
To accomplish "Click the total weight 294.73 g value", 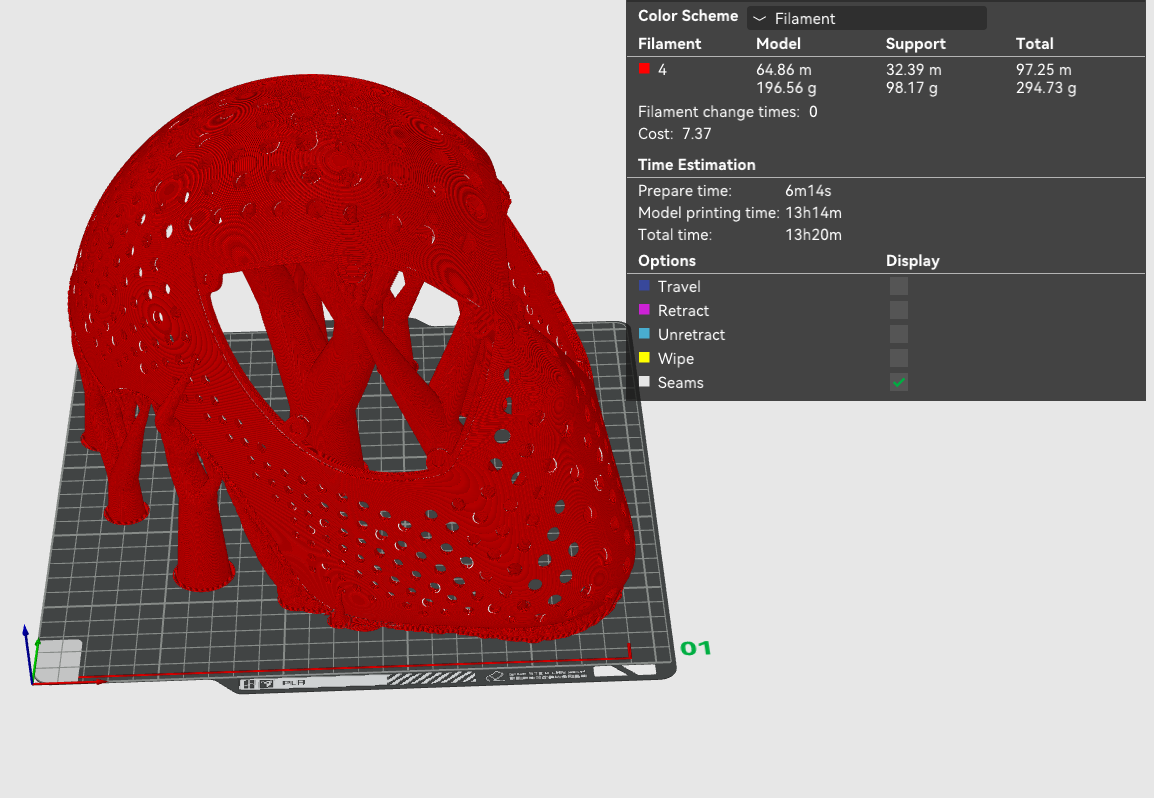I will point(1046,88).
